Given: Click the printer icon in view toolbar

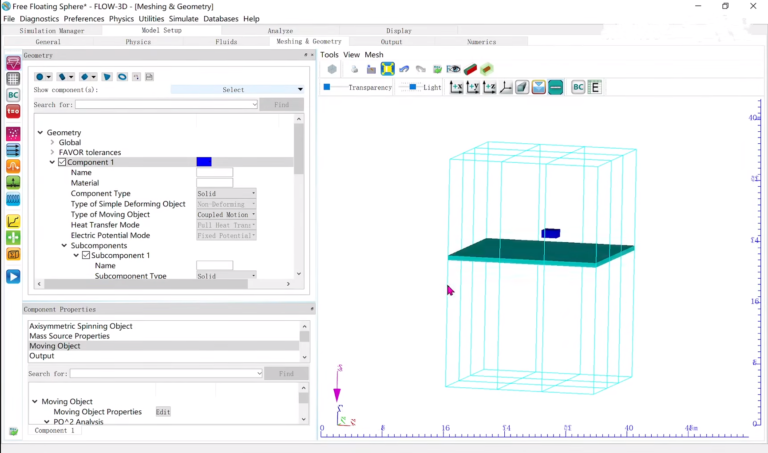Looking at the screenshot, I should (354, 69).
